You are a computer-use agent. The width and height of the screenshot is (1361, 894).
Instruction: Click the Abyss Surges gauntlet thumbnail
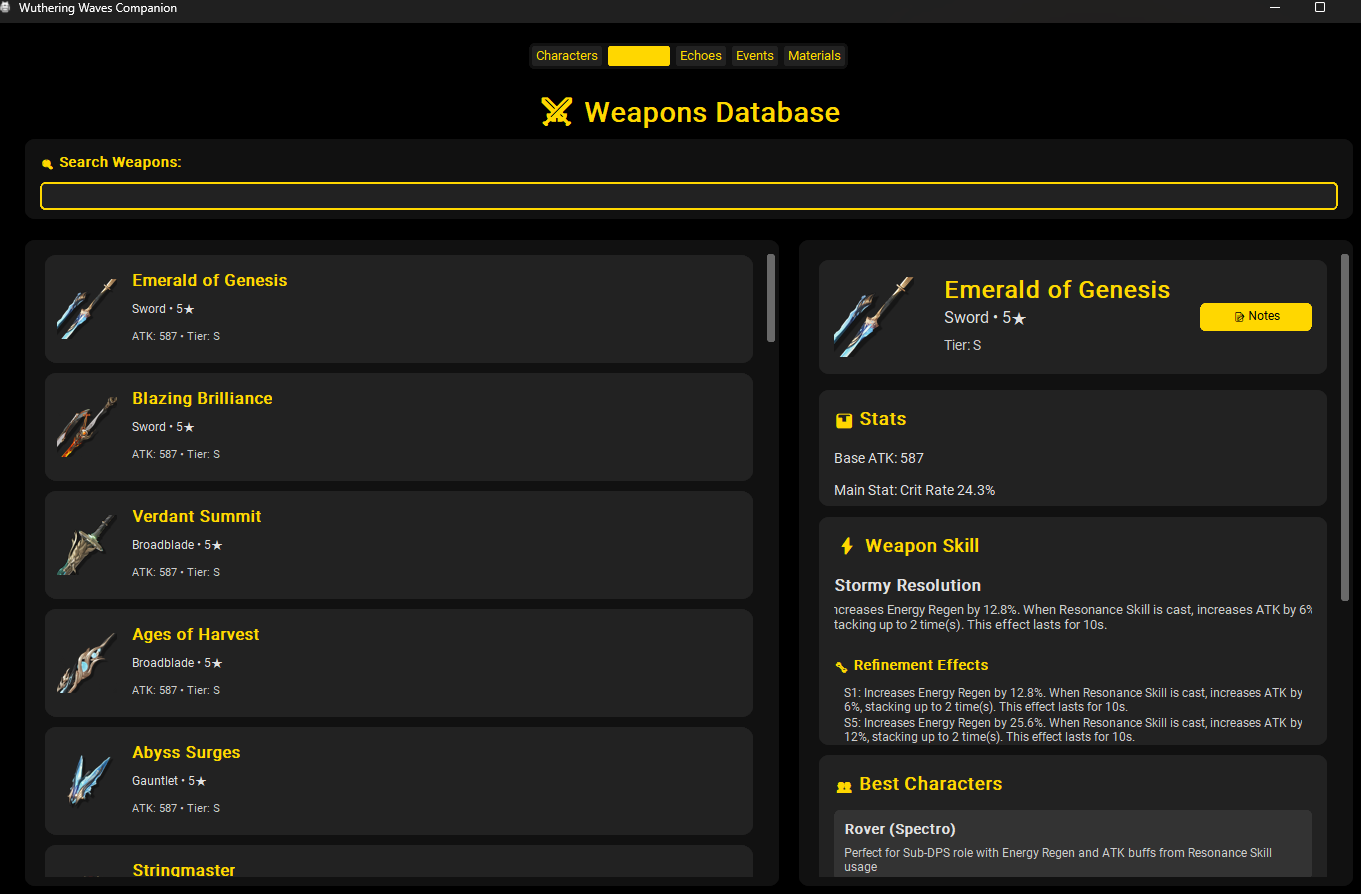tap(87, 781)
